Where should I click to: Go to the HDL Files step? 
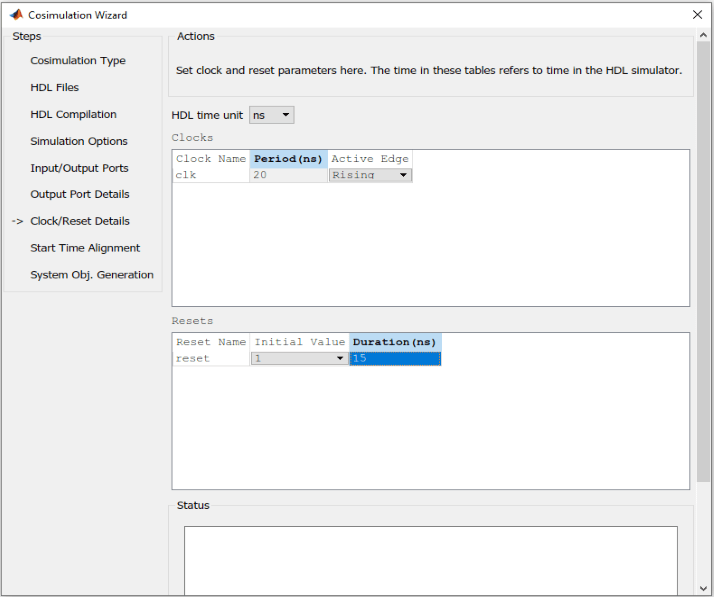54,88
